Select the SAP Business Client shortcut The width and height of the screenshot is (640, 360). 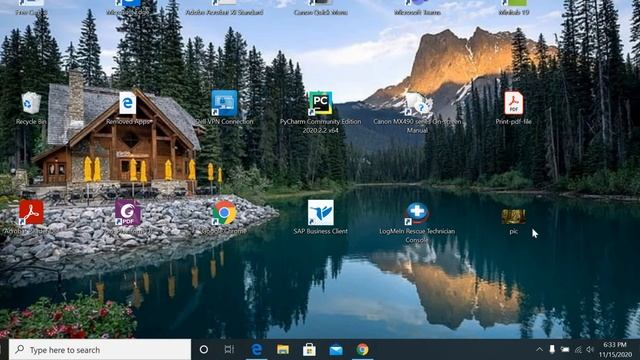point(320,212)
